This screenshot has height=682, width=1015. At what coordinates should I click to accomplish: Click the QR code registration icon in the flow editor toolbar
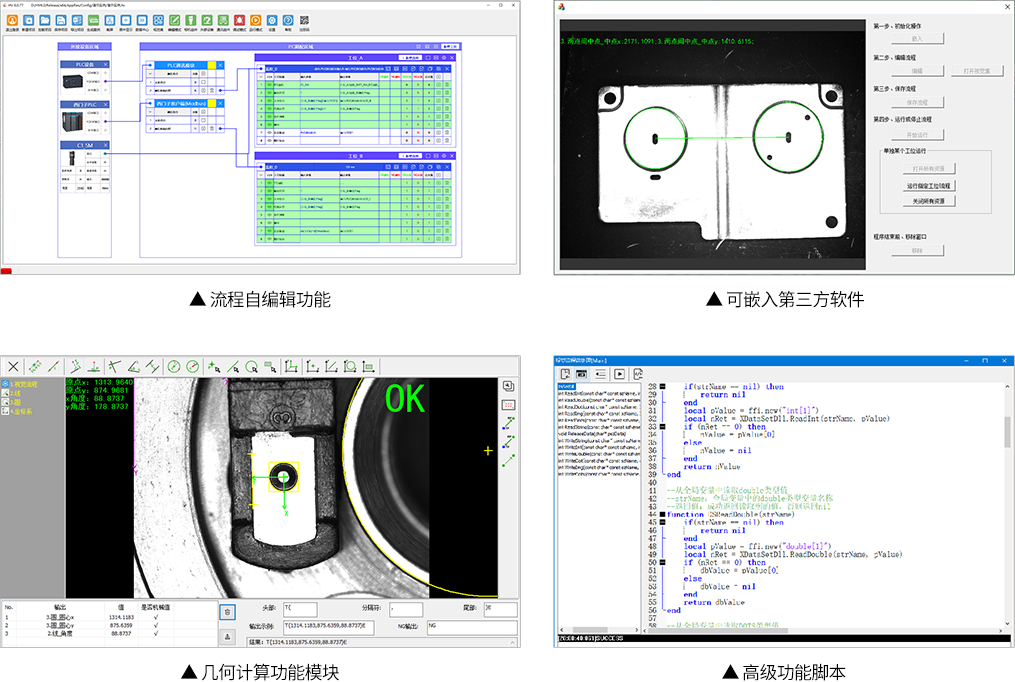click(x=304, y=21)
